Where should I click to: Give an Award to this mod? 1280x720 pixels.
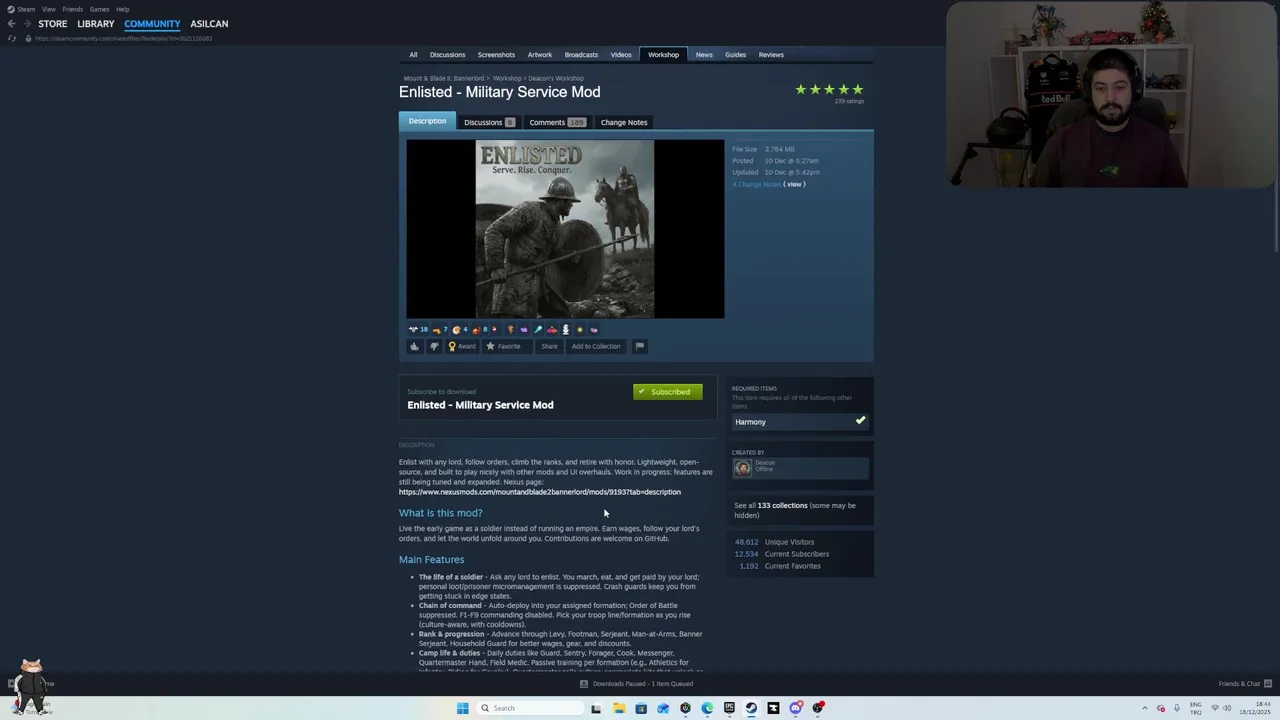462,346
